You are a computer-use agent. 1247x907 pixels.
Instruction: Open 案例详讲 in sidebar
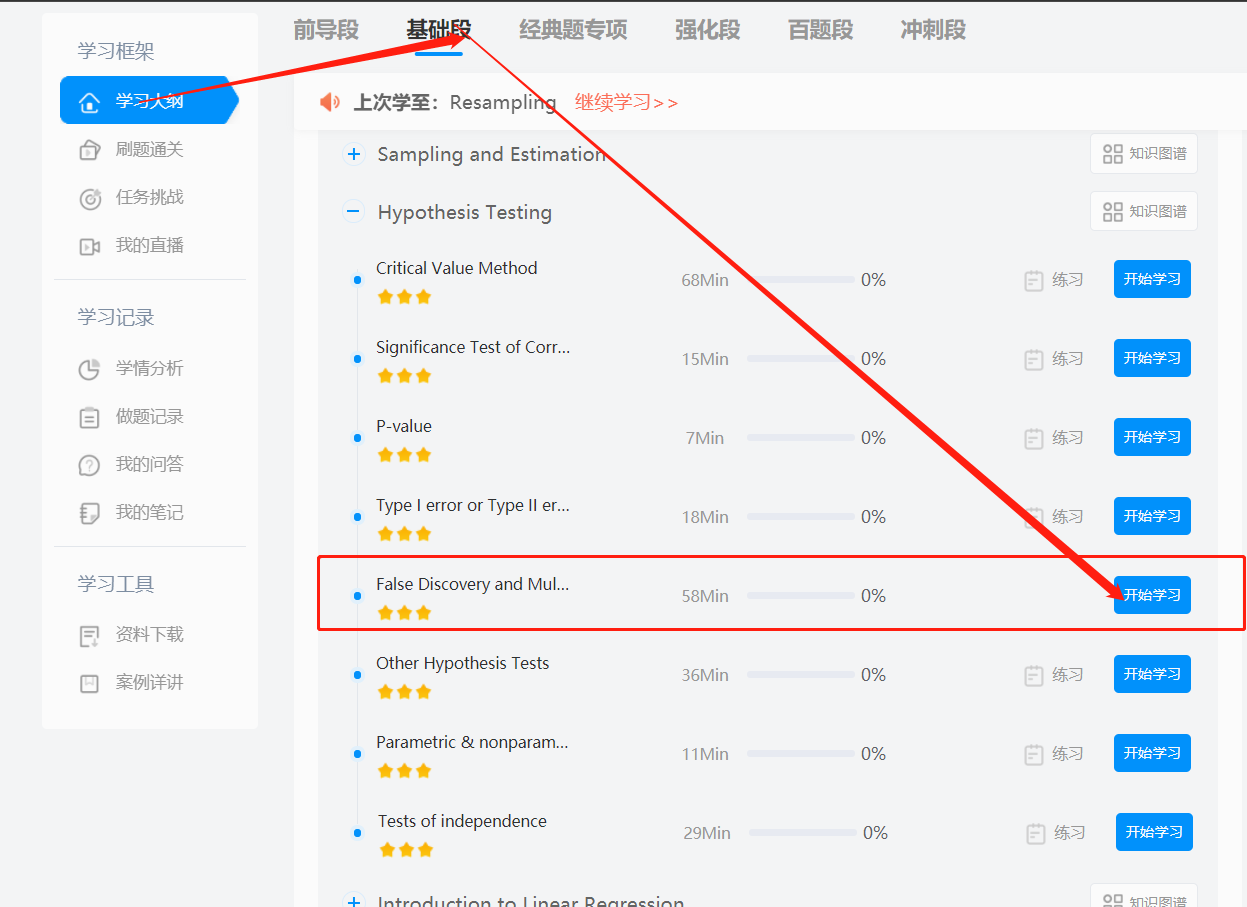click(x=149, y=683)
